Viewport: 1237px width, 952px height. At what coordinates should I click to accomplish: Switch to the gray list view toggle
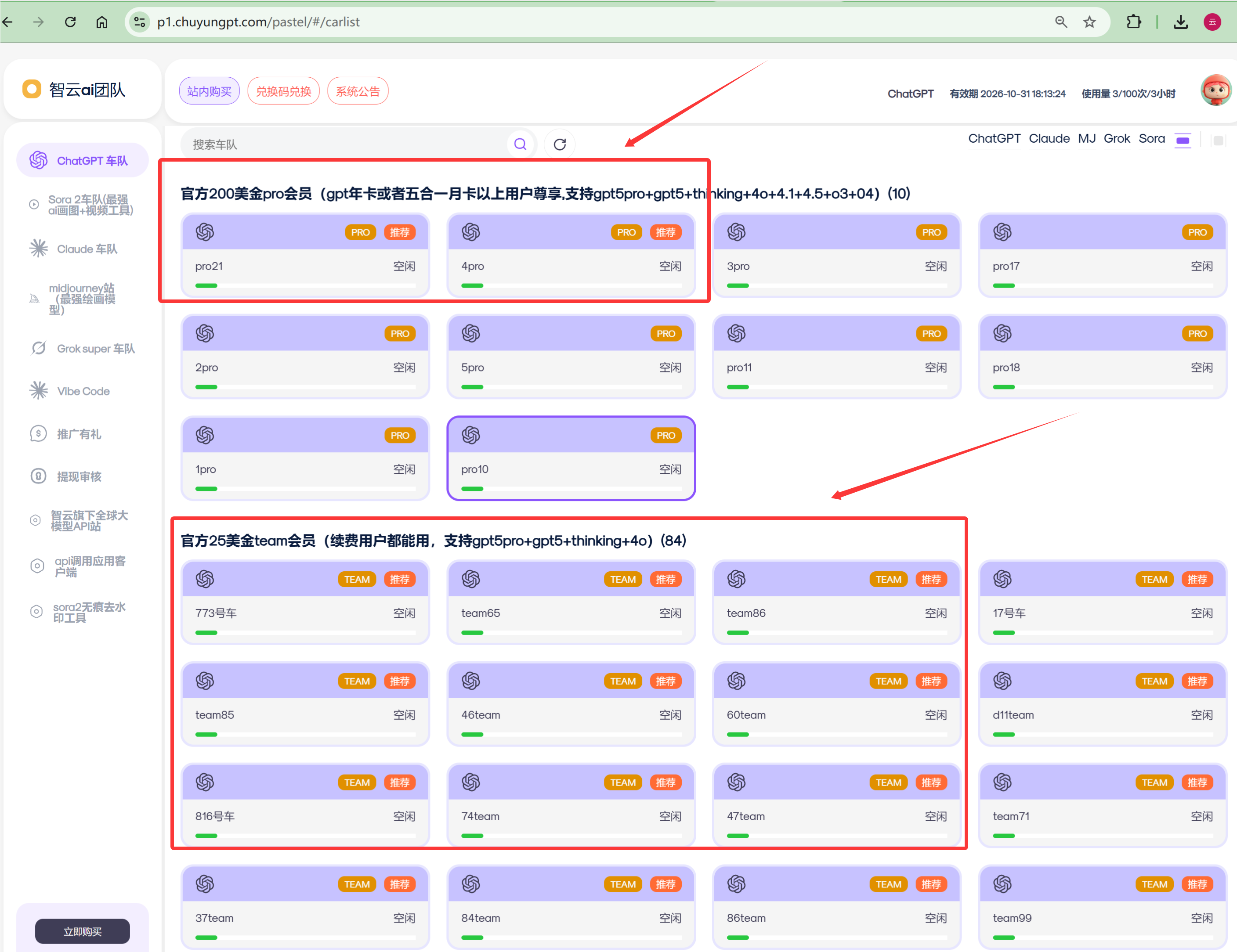[x=1218, y=140]
